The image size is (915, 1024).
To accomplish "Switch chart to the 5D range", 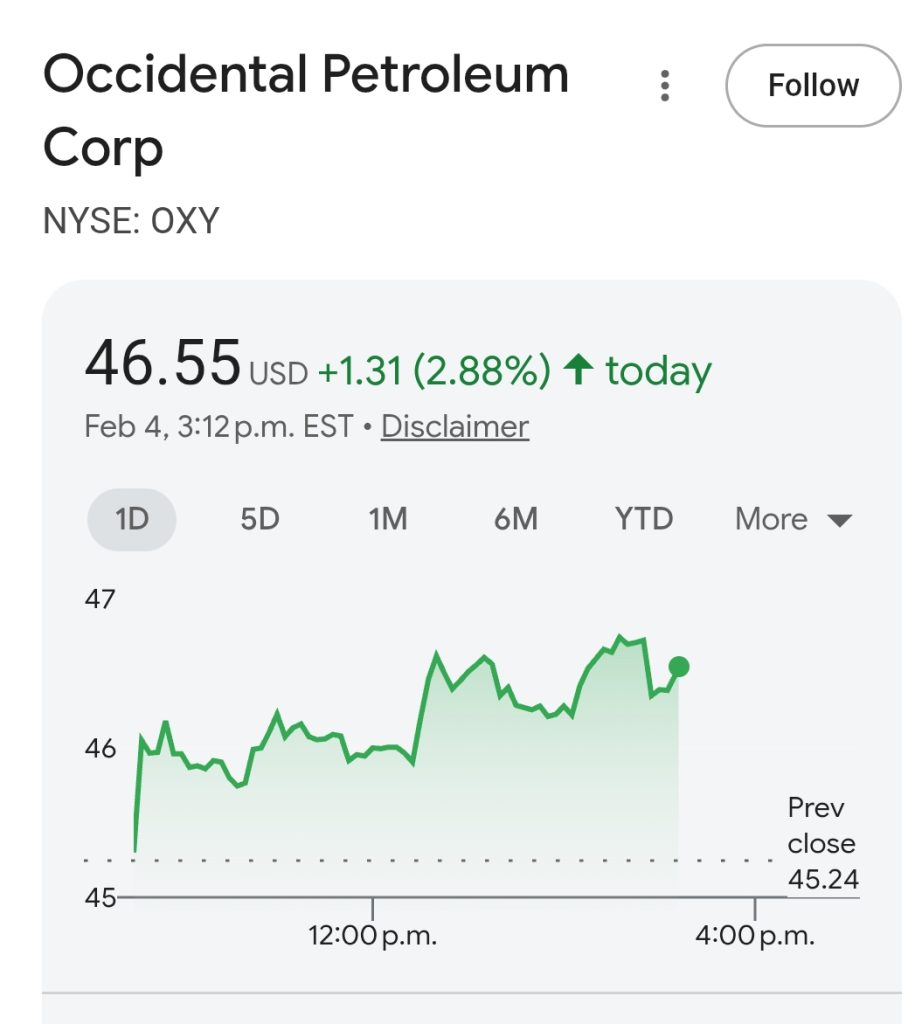I will [x=260, y=520].
